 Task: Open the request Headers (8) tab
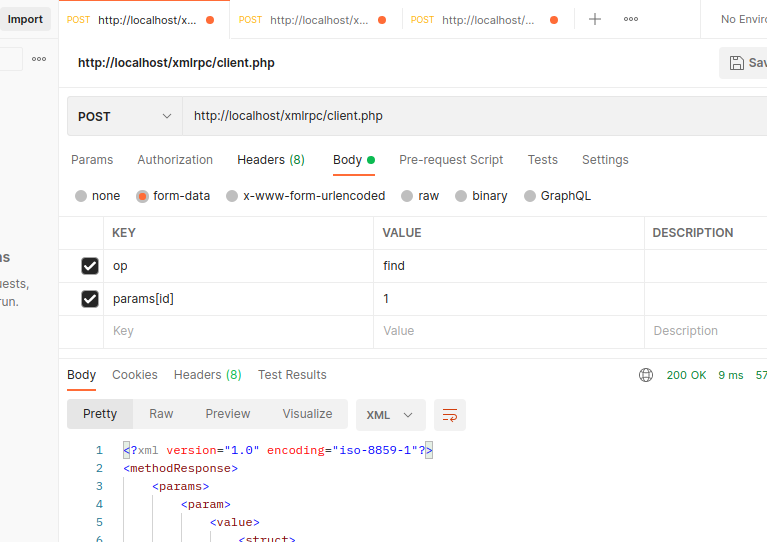click(x=271, y=160)
